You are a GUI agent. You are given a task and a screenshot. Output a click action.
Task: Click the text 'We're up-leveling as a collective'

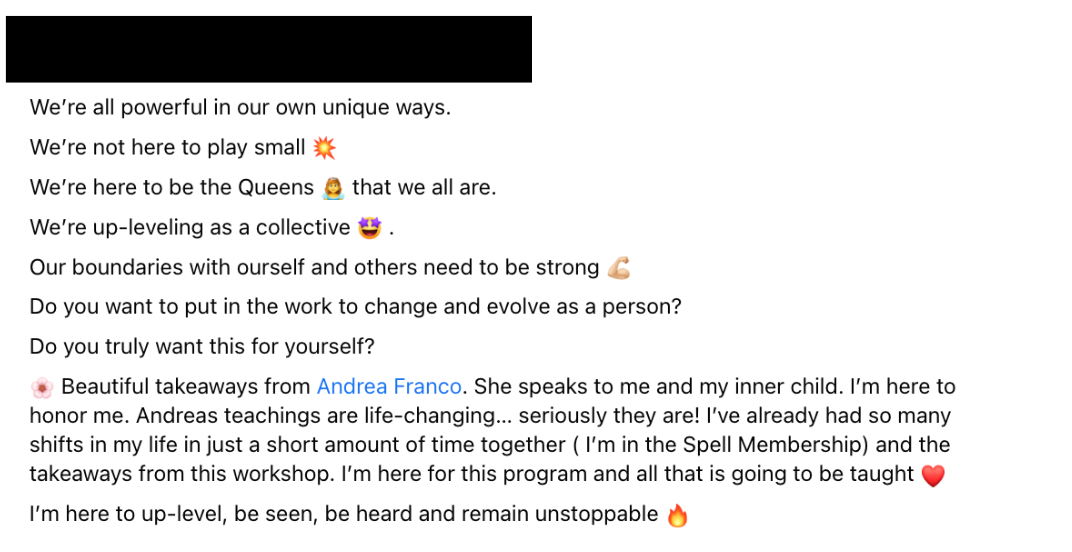[190, 226]
